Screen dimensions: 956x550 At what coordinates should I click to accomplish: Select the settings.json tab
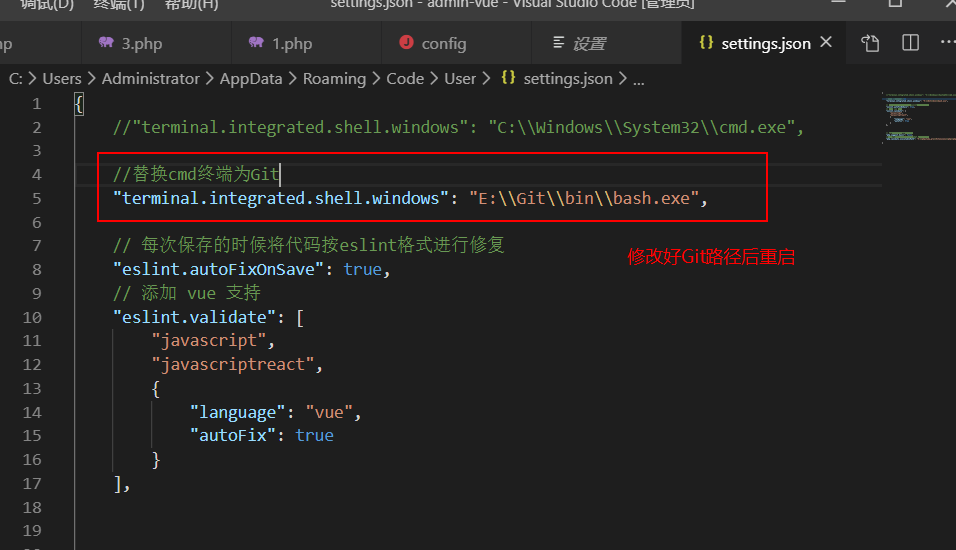(765, 43)
